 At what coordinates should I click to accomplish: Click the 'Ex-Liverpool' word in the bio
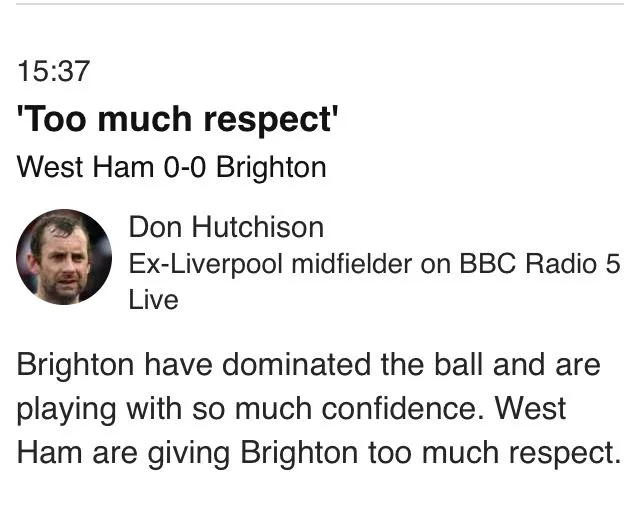click(189, 264)
